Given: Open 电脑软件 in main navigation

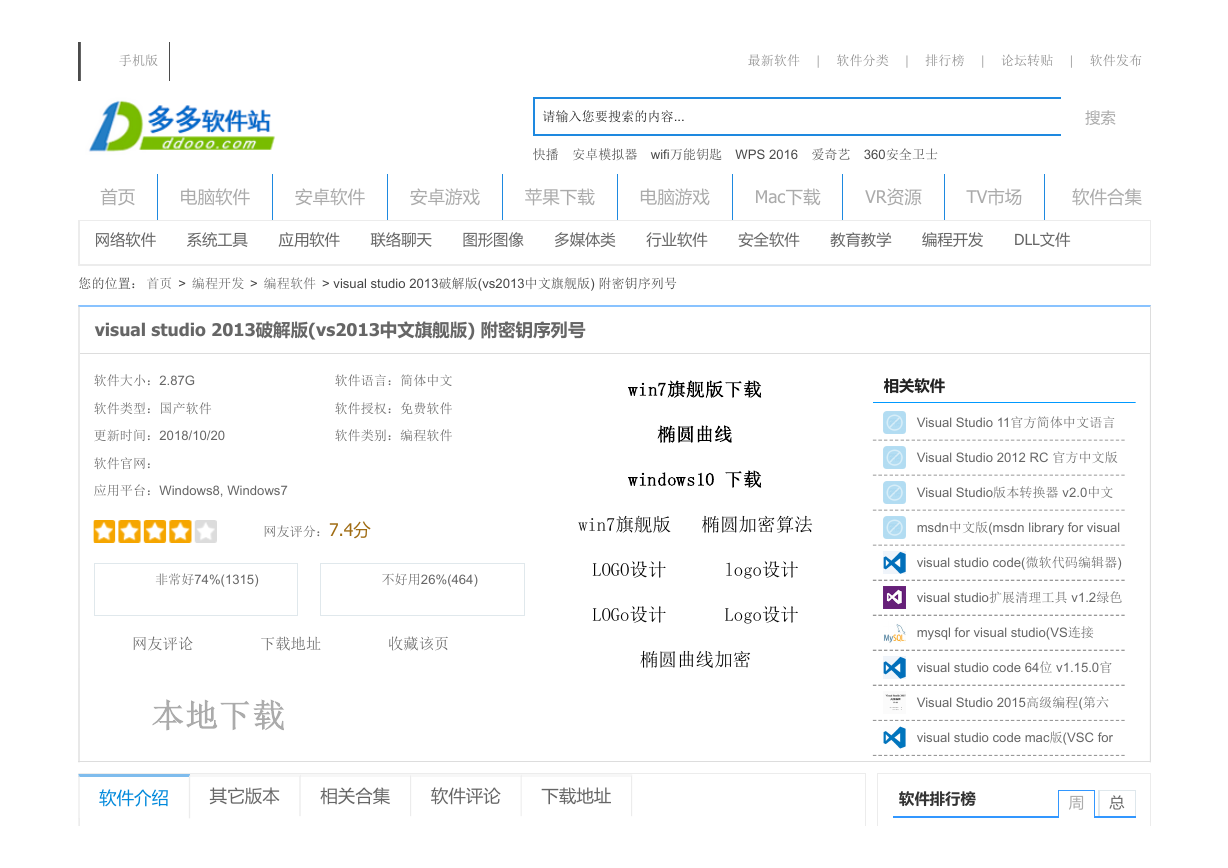Looking at the screenshot, I should pyautogui.click(x=215, y=197).
